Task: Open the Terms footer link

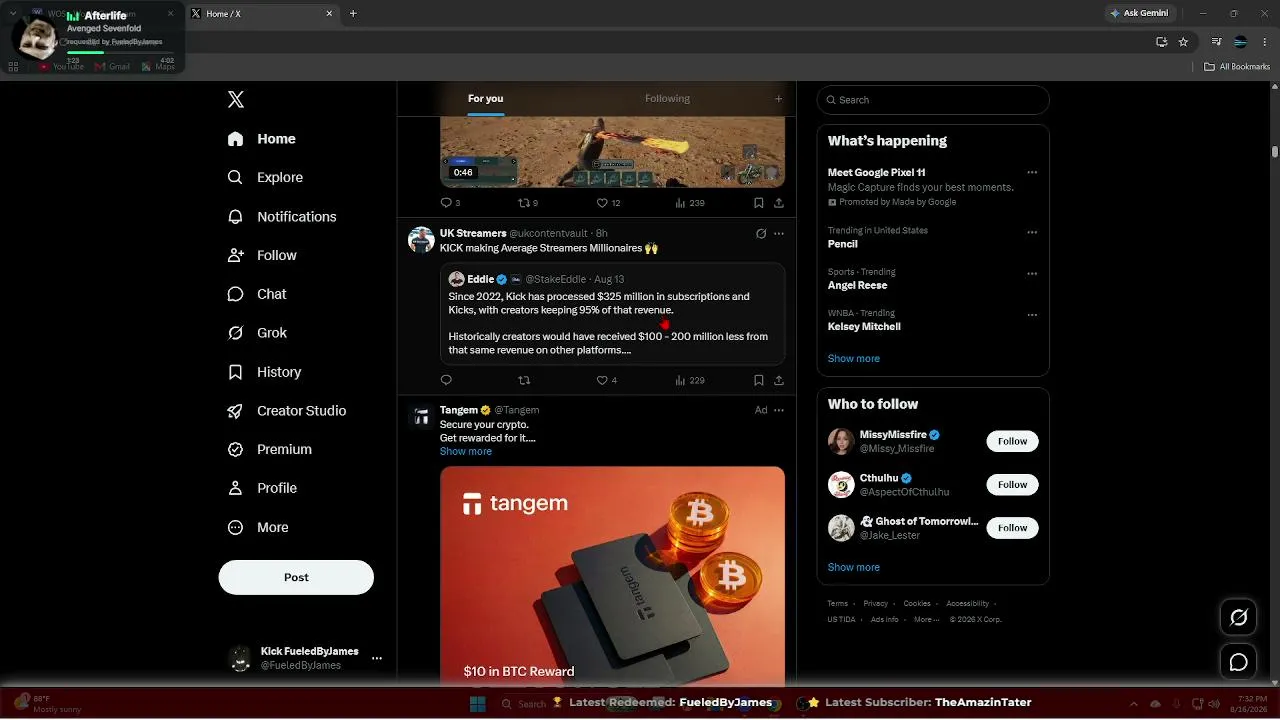Action: tap(837, 604)
